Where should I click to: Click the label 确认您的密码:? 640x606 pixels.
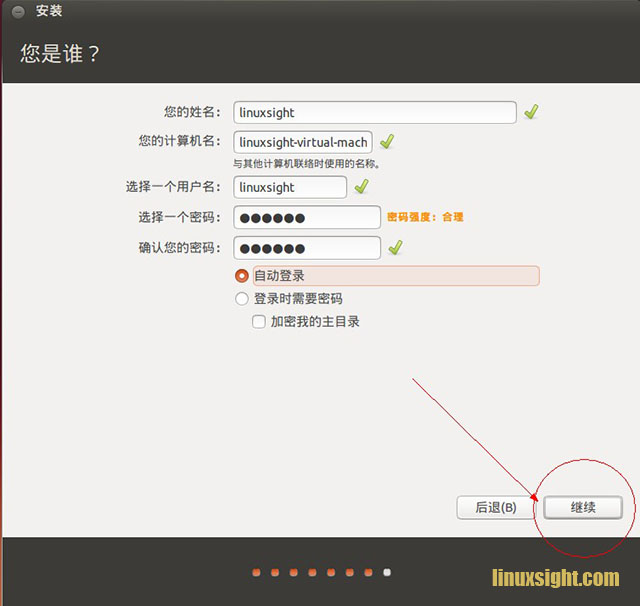point(180,248)
